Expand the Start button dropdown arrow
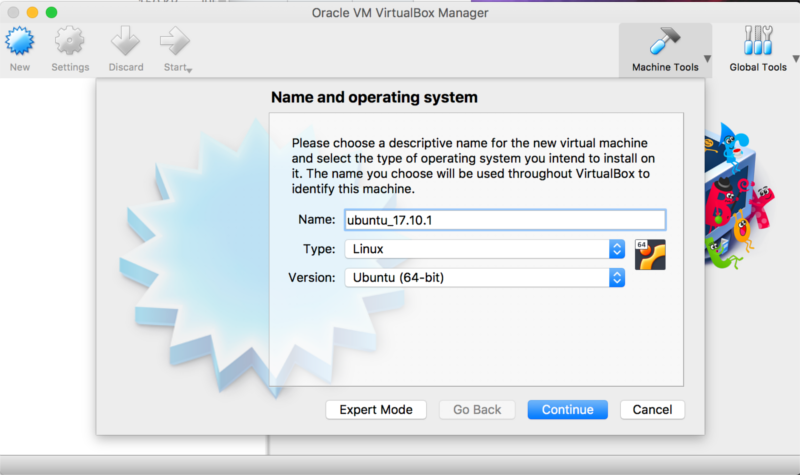 [x=188, y=69]
